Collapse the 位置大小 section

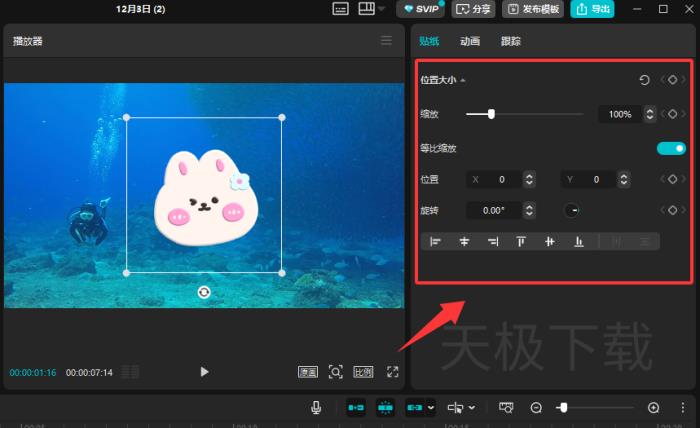pos(462,80)
